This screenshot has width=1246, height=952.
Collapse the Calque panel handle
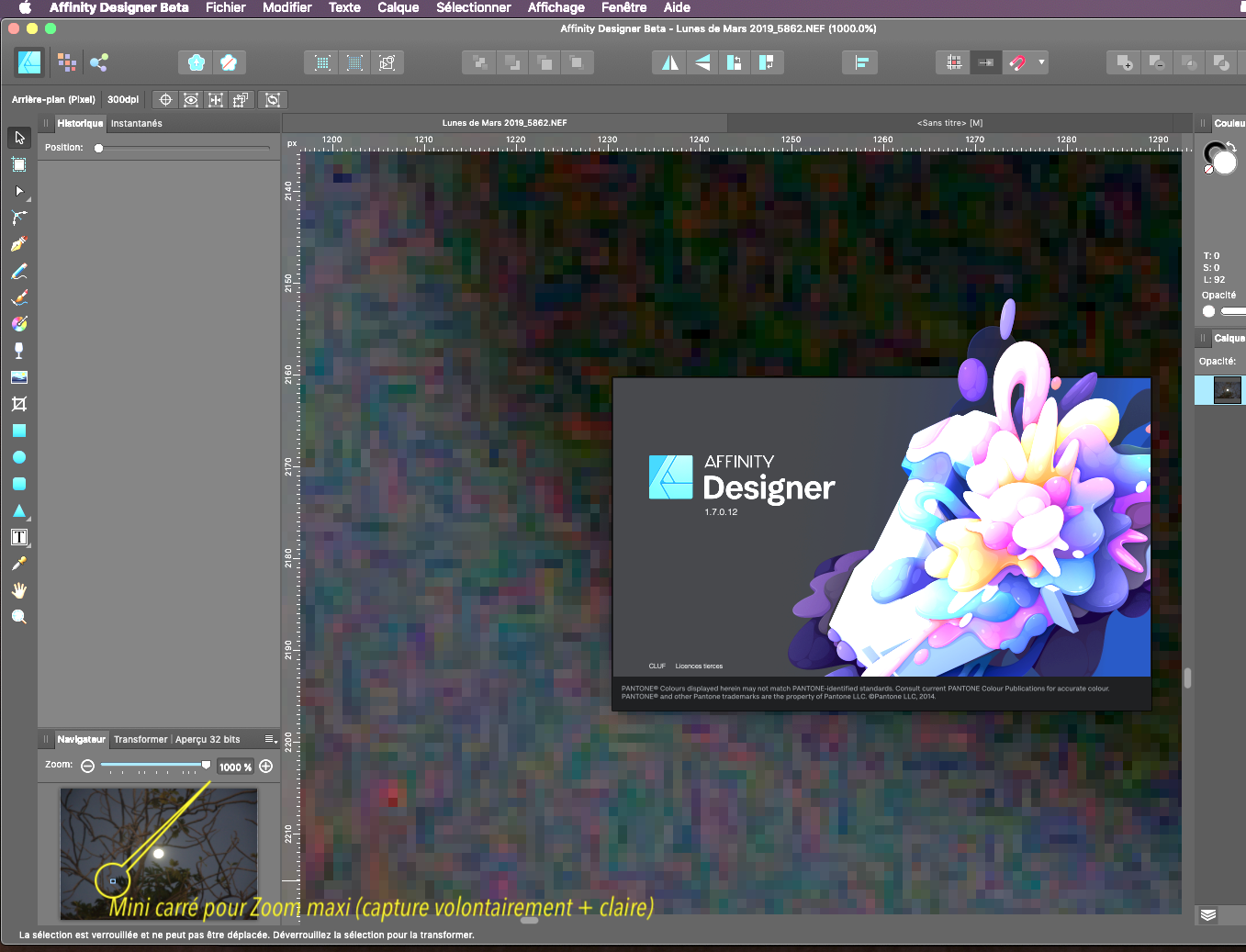click(1203, 338)
